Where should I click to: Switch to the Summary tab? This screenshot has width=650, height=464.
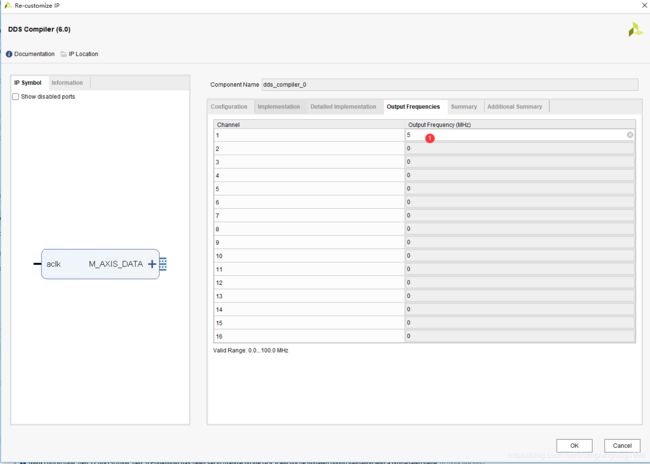pos(464,107)
